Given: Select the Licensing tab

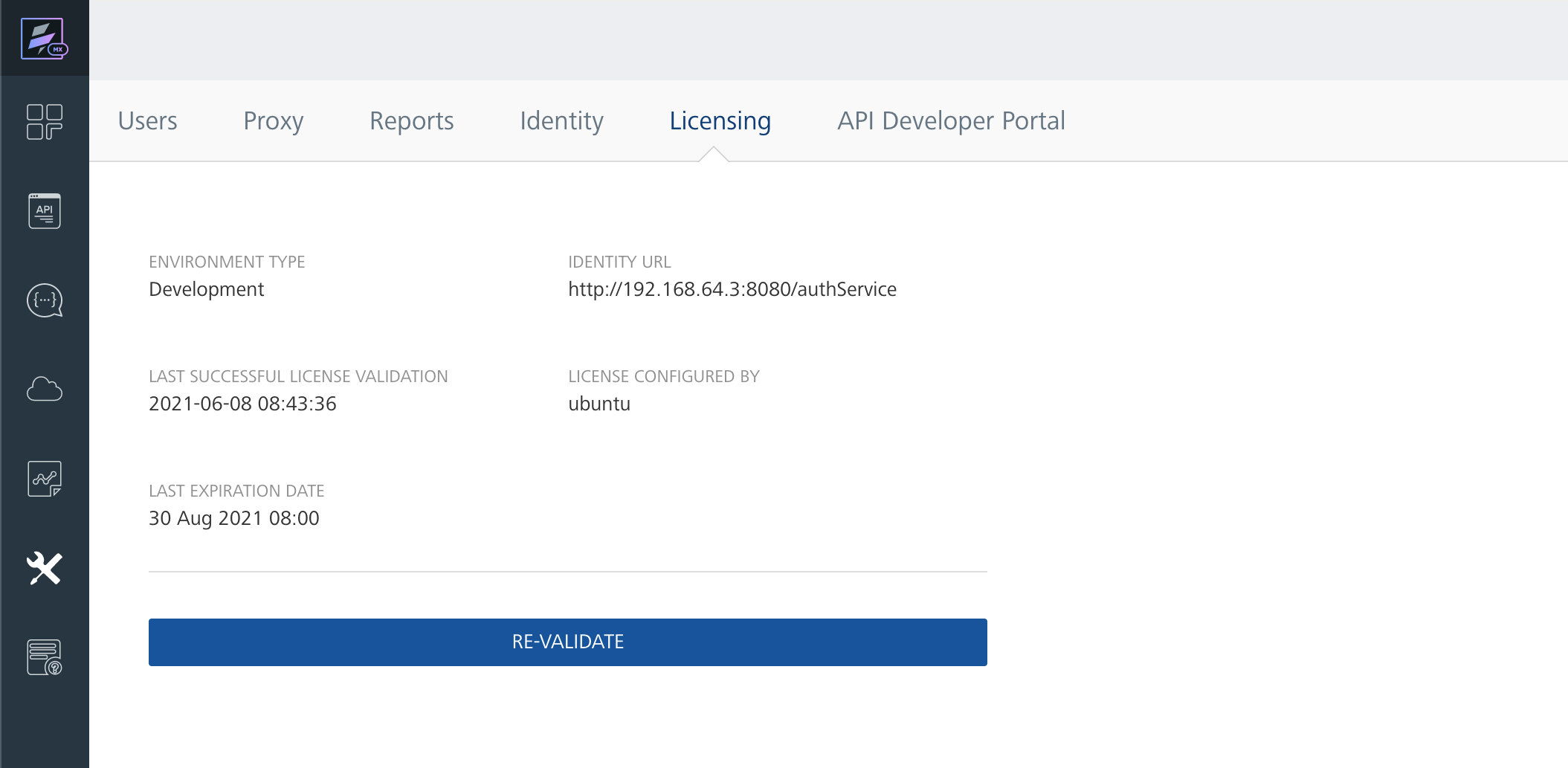Looking at the screenshot, I should point(720,120).
